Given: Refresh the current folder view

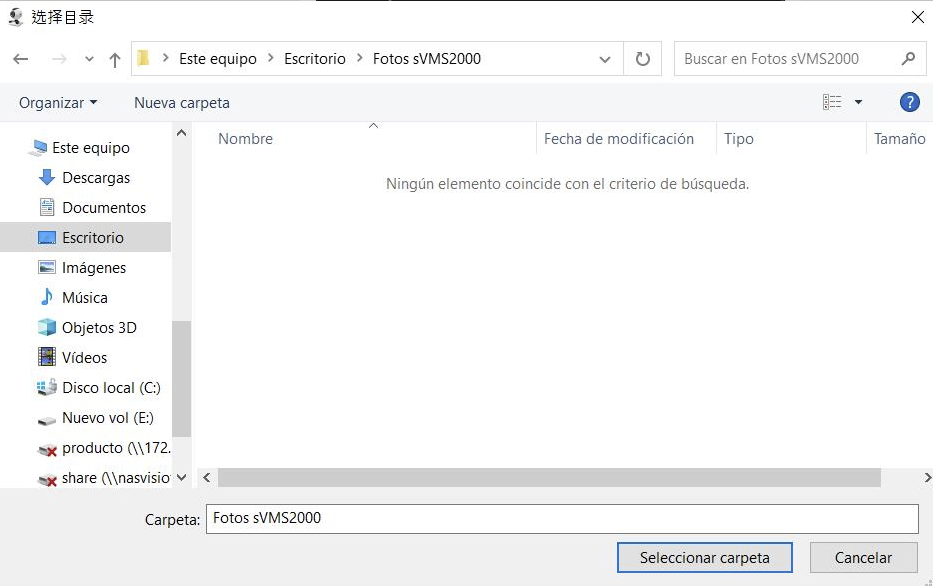Looking at the screenshot, I should click(643, 58).
